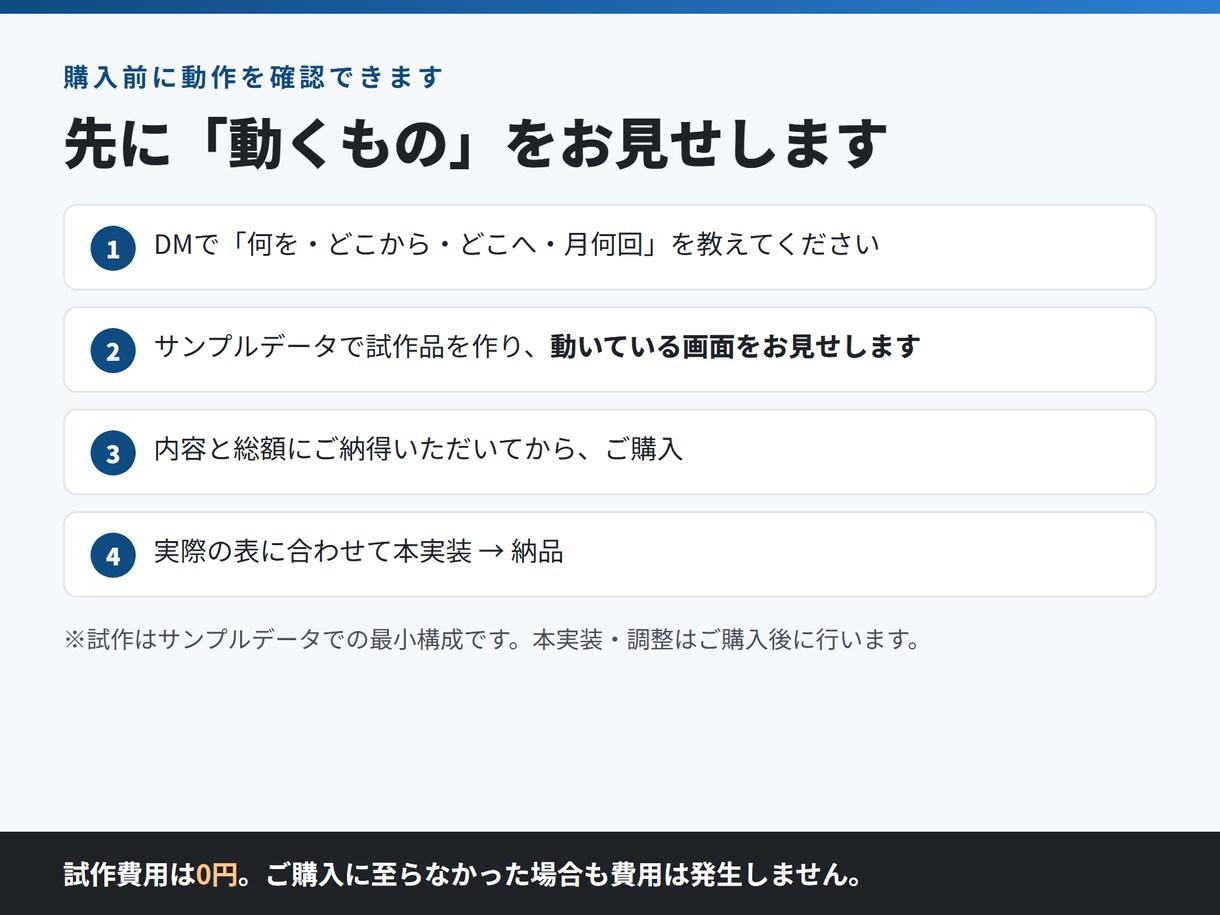This screenshot has height=915, width=1220.
Task: Click the text '実際の表に合わせて本実装 → 納品'
Action: pyautogui.click(x=359, y=551)
